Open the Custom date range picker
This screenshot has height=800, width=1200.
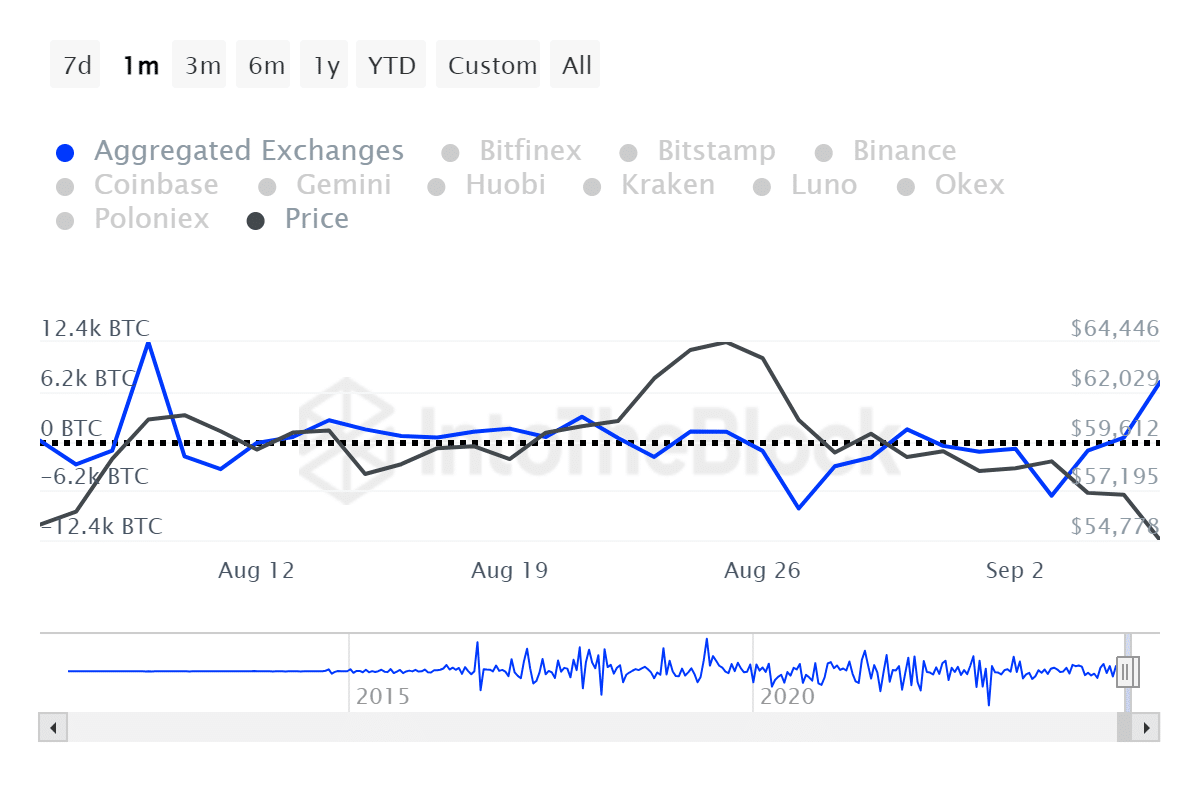click(492, 66)
